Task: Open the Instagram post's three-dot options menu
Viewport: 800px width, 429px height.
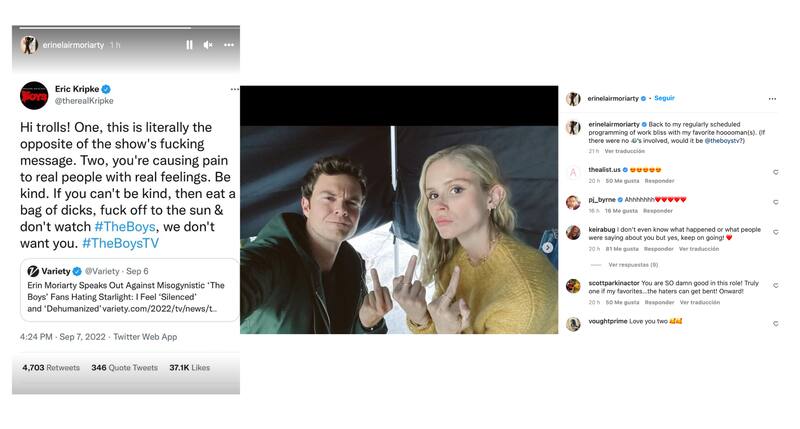Action: click(x=772, y=98)
